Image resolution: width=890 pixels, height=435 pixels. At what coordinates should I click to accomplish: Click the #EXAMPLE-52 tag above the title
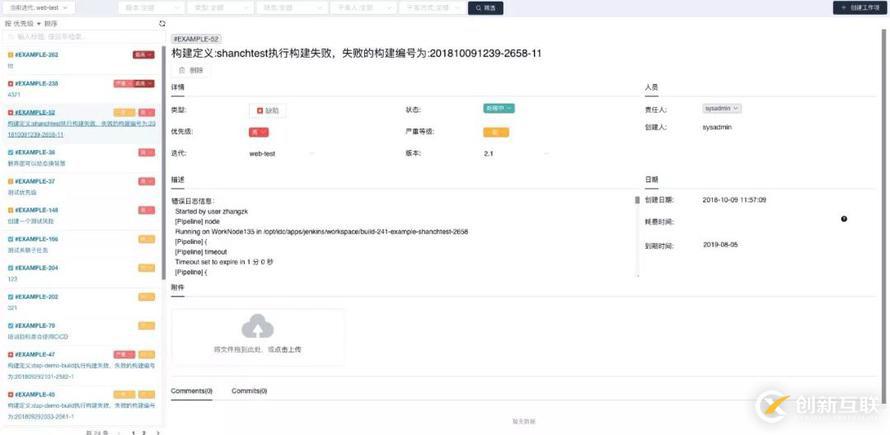pos(196,39)
